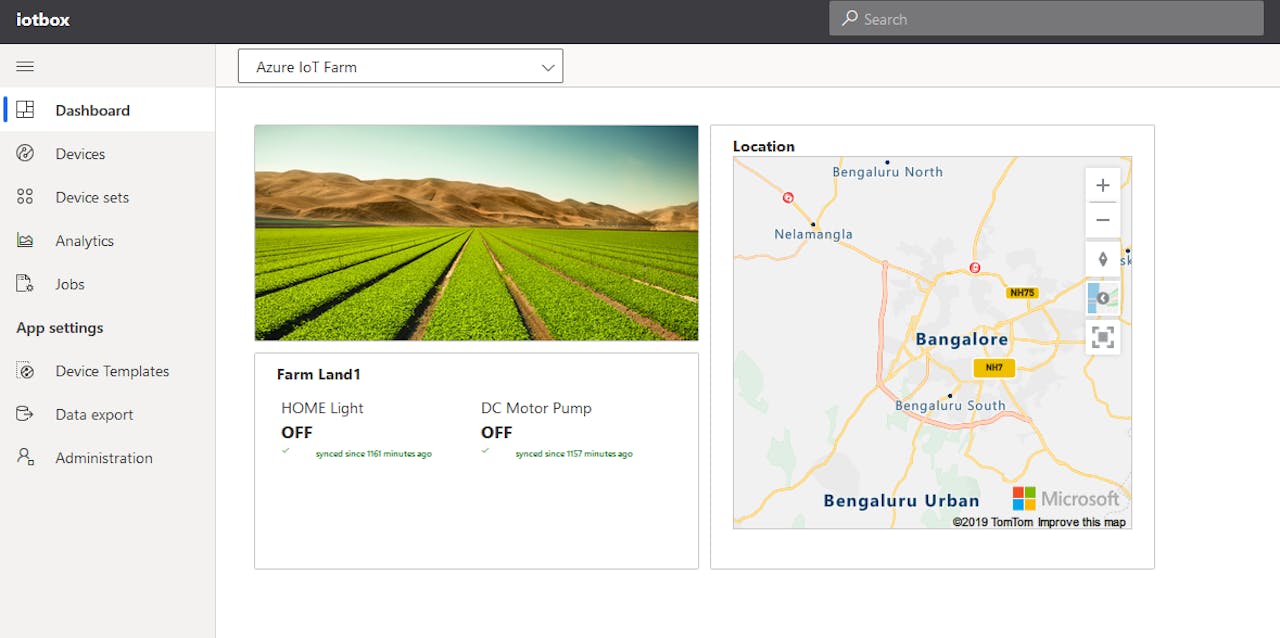The image size is (1280, 638).
Task: Reset map rotation with compass button
Action: point(1102,259)
